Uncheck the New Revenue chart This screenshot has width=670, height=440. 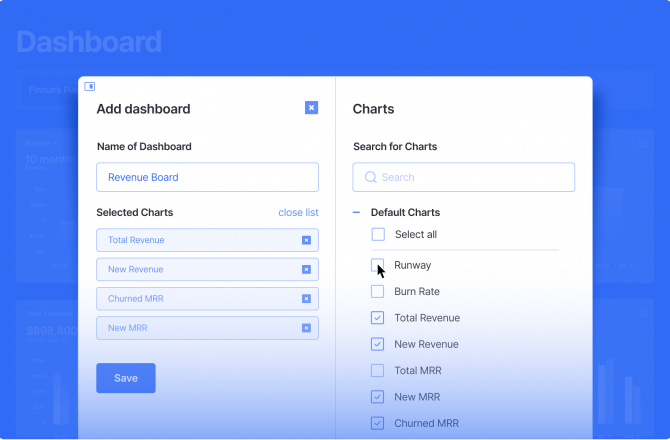point(378,344)
